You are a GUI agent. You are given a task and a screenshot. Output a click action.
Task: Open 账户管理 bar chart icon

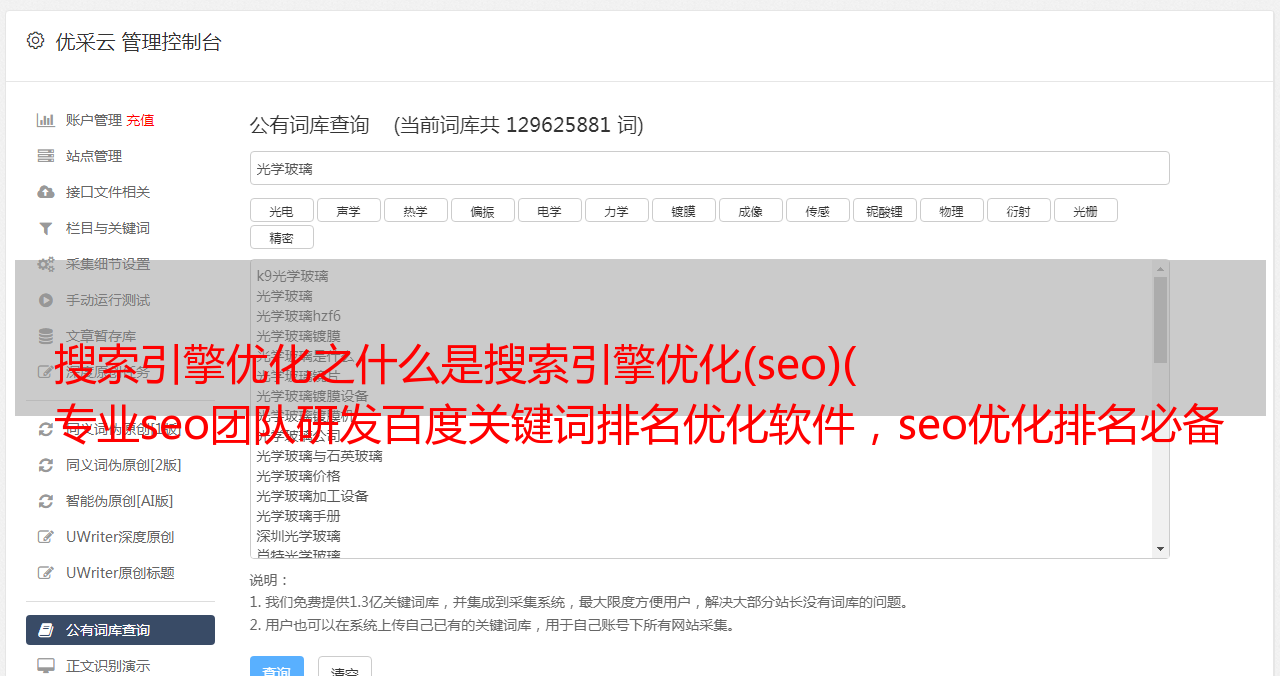point(45,120)
